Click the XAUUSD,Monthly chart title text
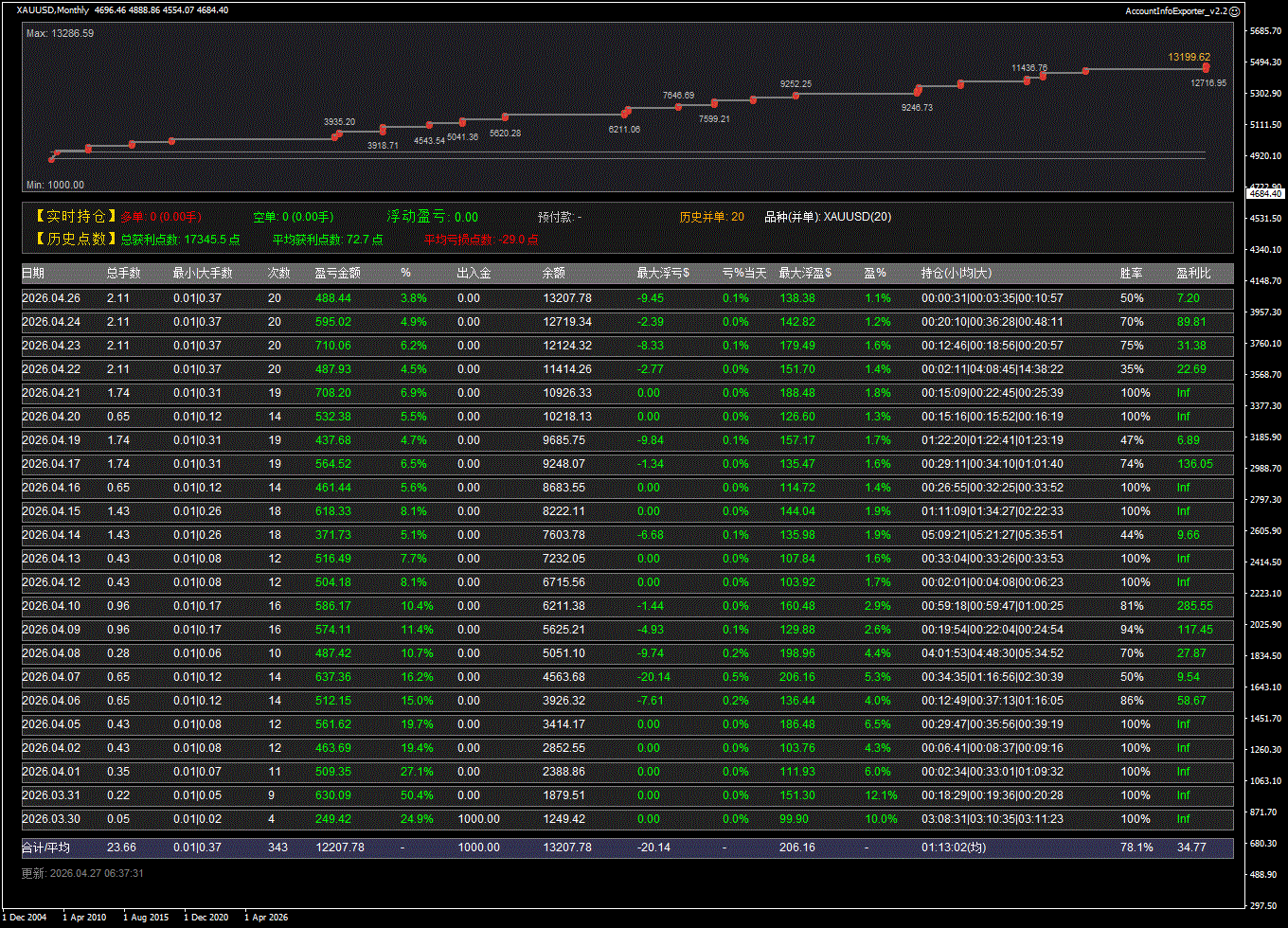This screenshot has width=1288, height=928. (x=53, y=10)
